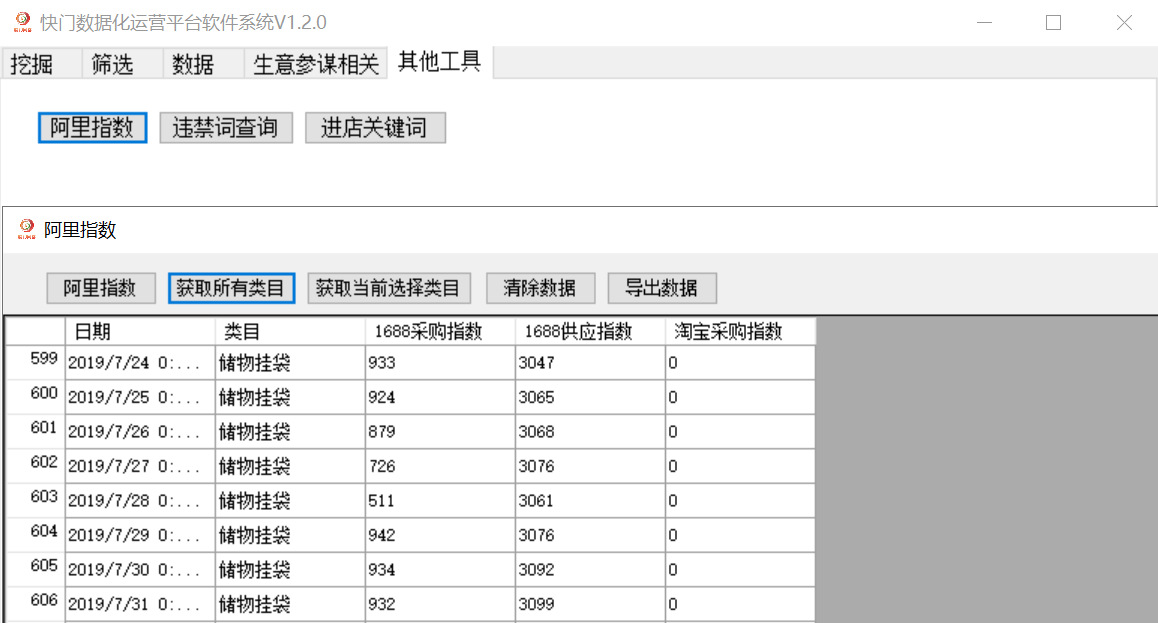The height and width of the screenshot is (623, 1158).
Task: Select row header 602
Action: point(35,466)
